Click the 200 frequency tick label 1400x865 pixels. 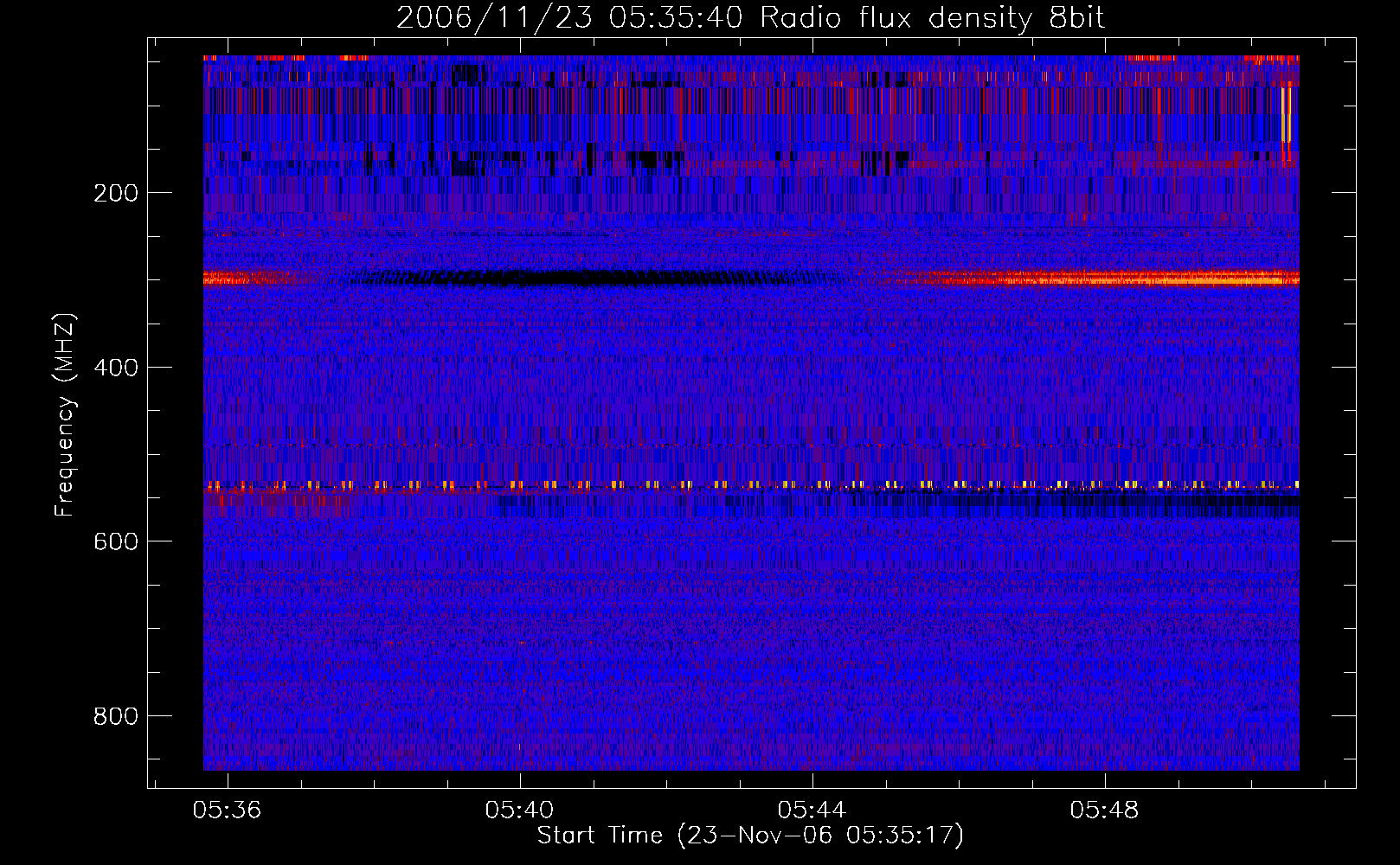[115, 193]
